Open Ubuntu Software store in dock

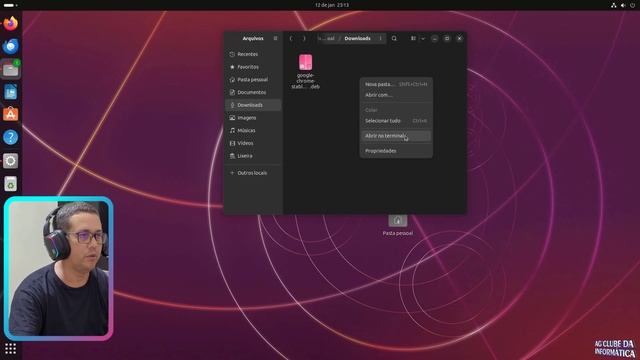[11, 114]
